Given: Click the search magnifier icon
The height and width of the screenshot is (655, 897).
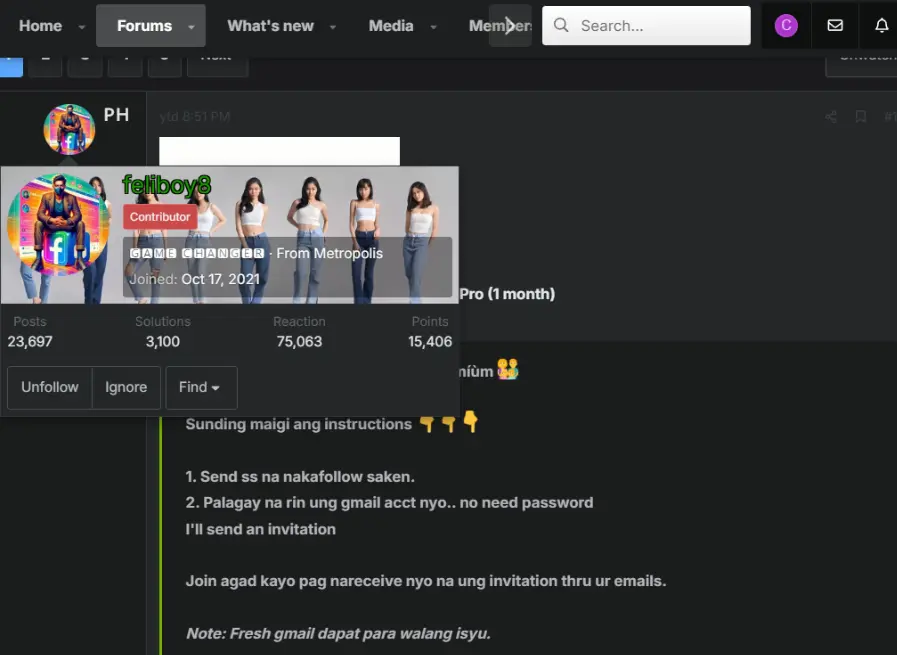Looking at the screenshot, I should pyautogui.click(x=561, y=25).
